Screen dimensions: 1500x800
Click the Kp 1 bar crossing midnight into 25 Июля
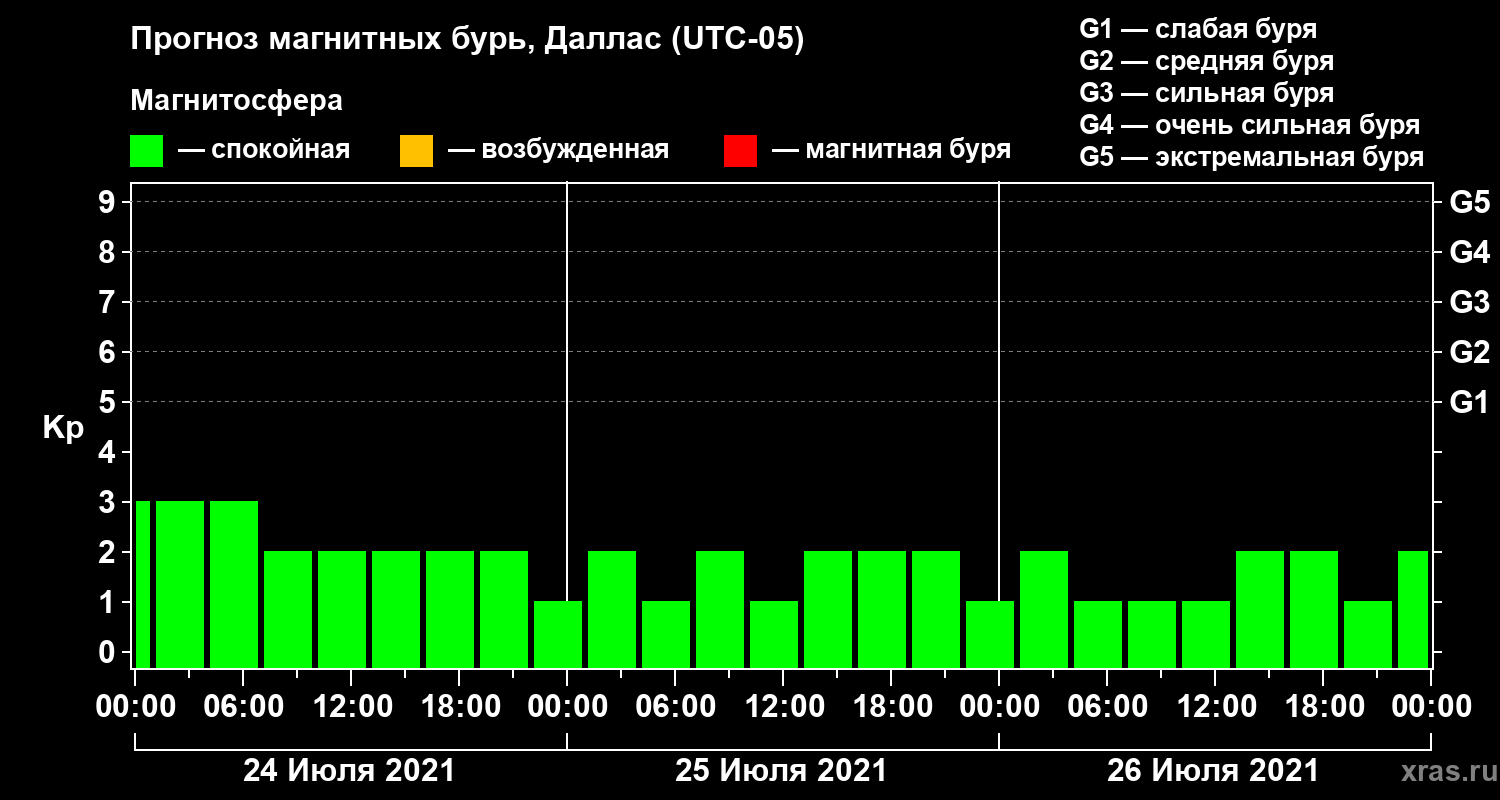tap(558, 634)
